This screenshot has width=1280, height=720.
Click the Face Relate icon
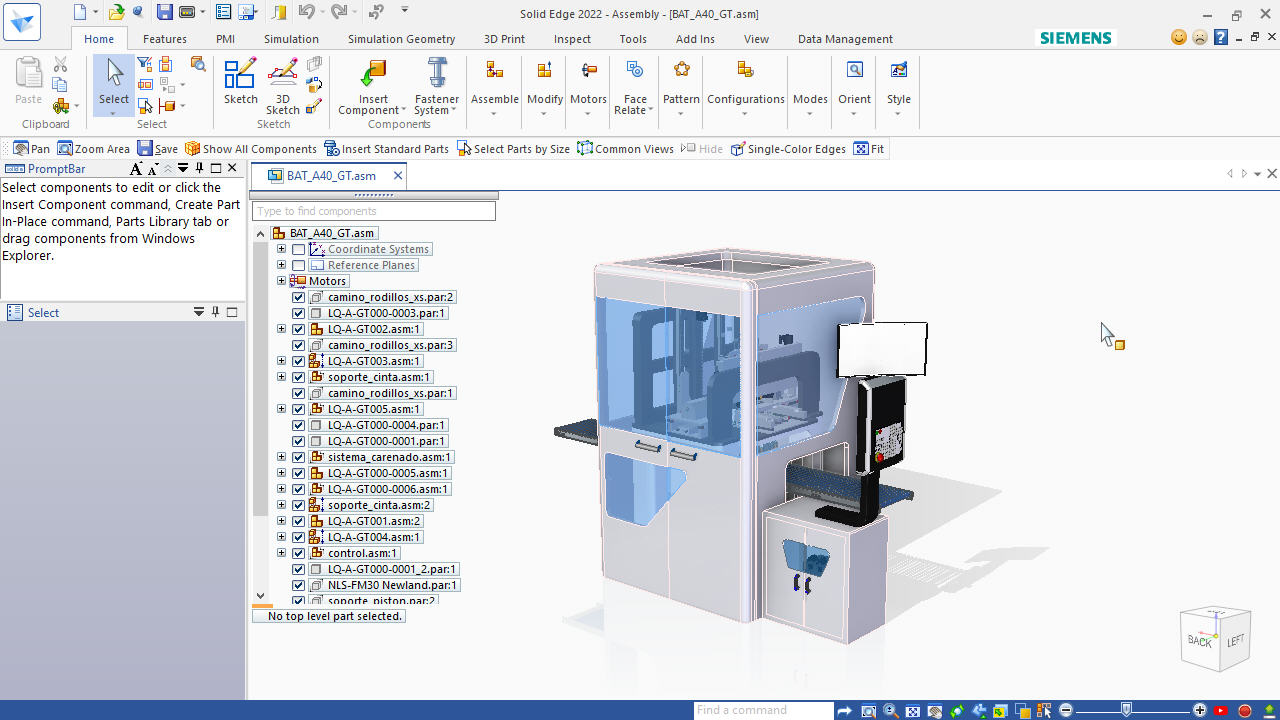(635, 70)
